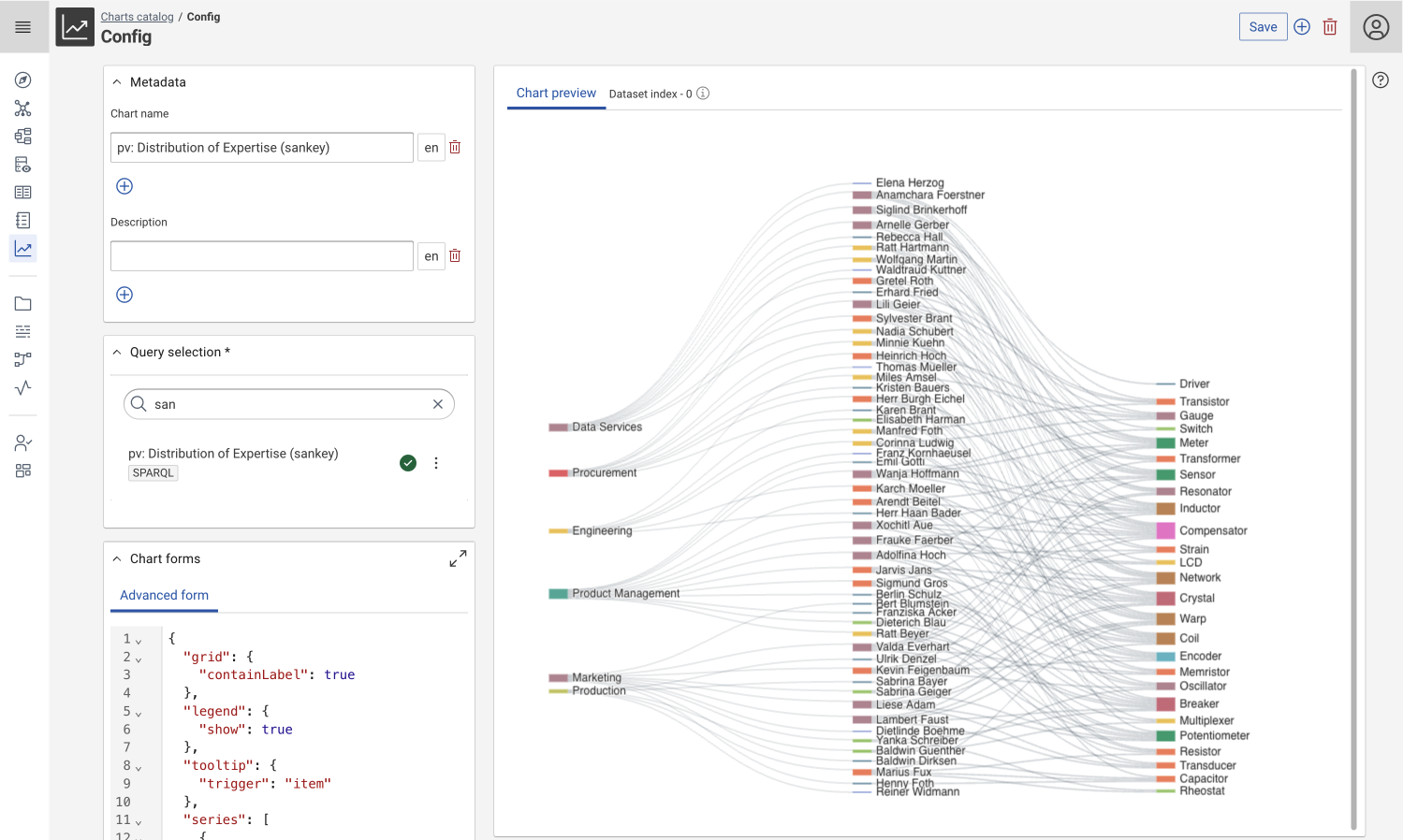Open the Charts catalog breadcrumb link

(x=137, y=16)
